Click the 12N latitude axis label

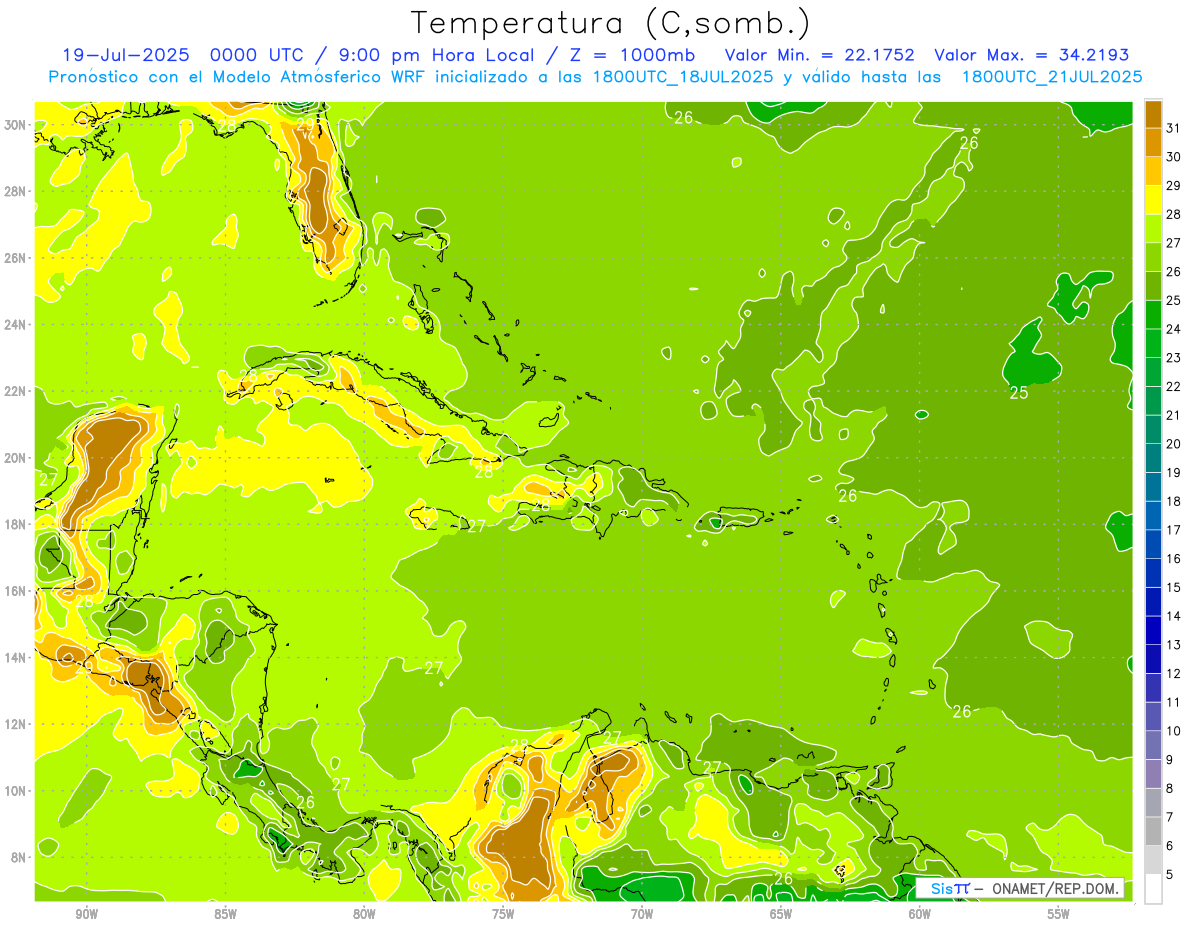click(x=15, y=724)
